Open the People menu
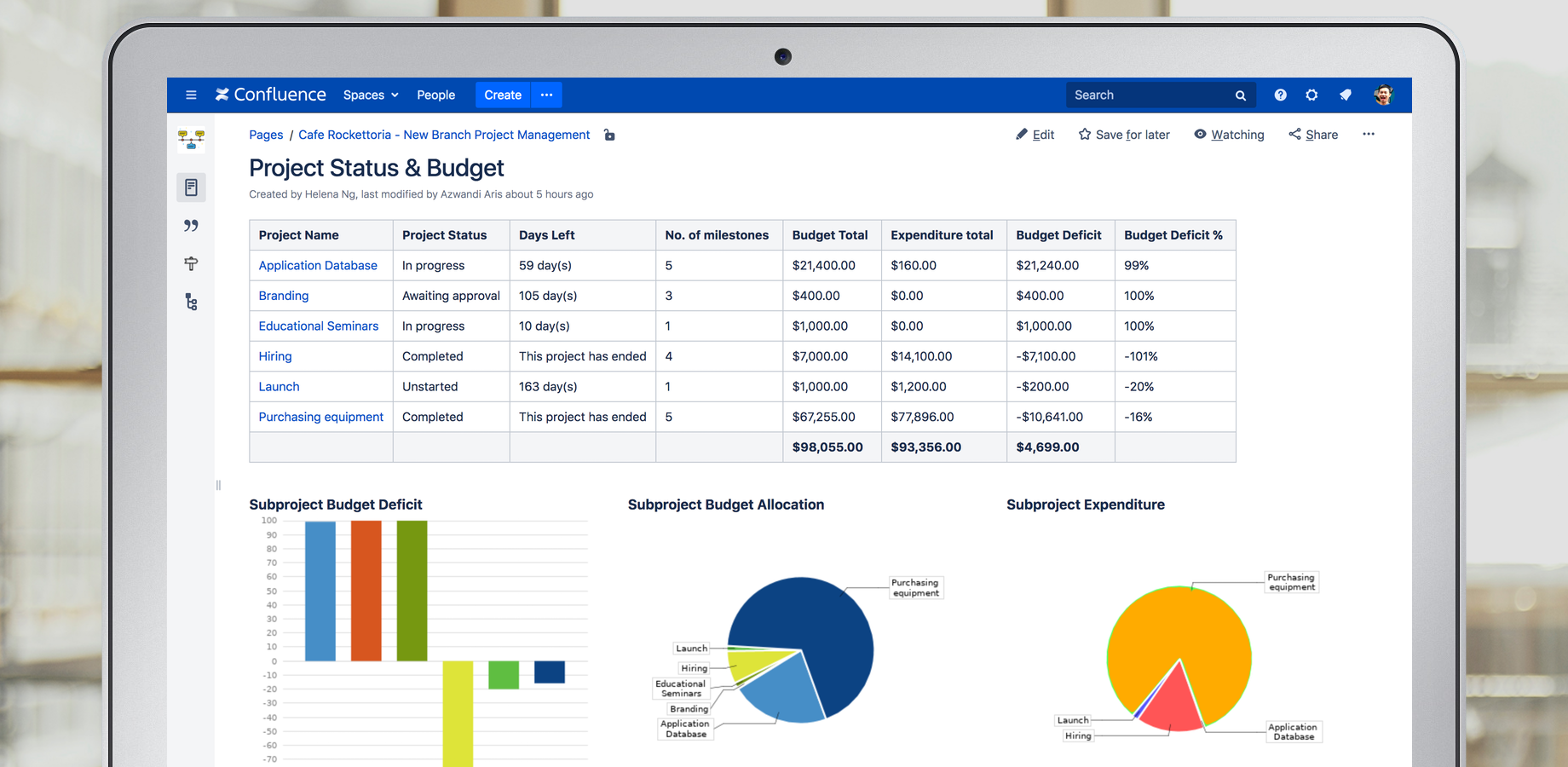The height and width of the screenshot is (767, 1568). tap(435, 95)
